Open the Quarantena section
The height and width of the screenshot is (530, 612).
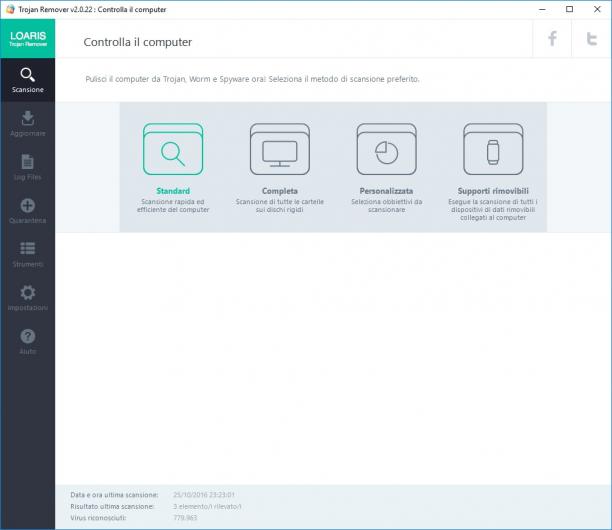click(x=28, y=211)
